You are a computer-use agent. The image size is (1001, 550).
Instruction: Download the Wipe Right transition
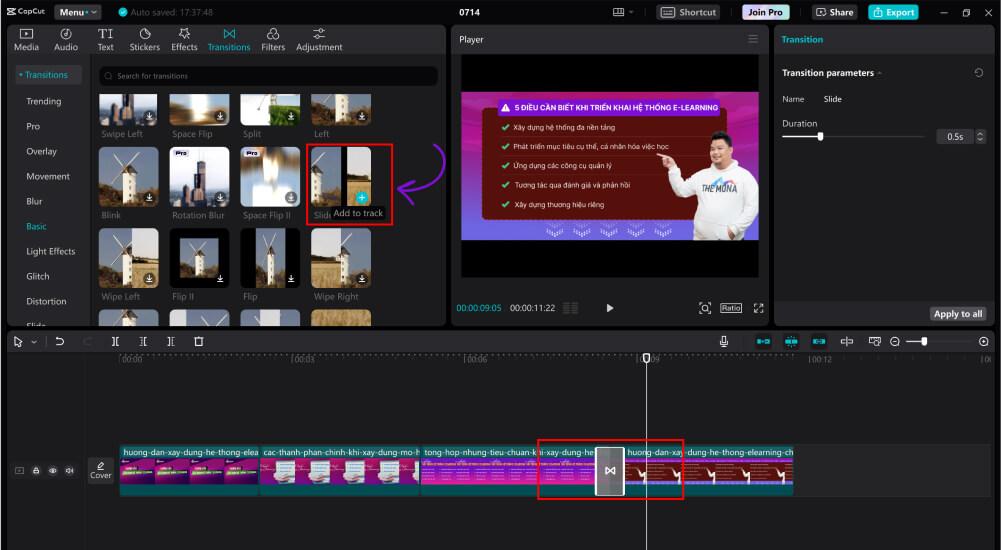coord(362,278)
